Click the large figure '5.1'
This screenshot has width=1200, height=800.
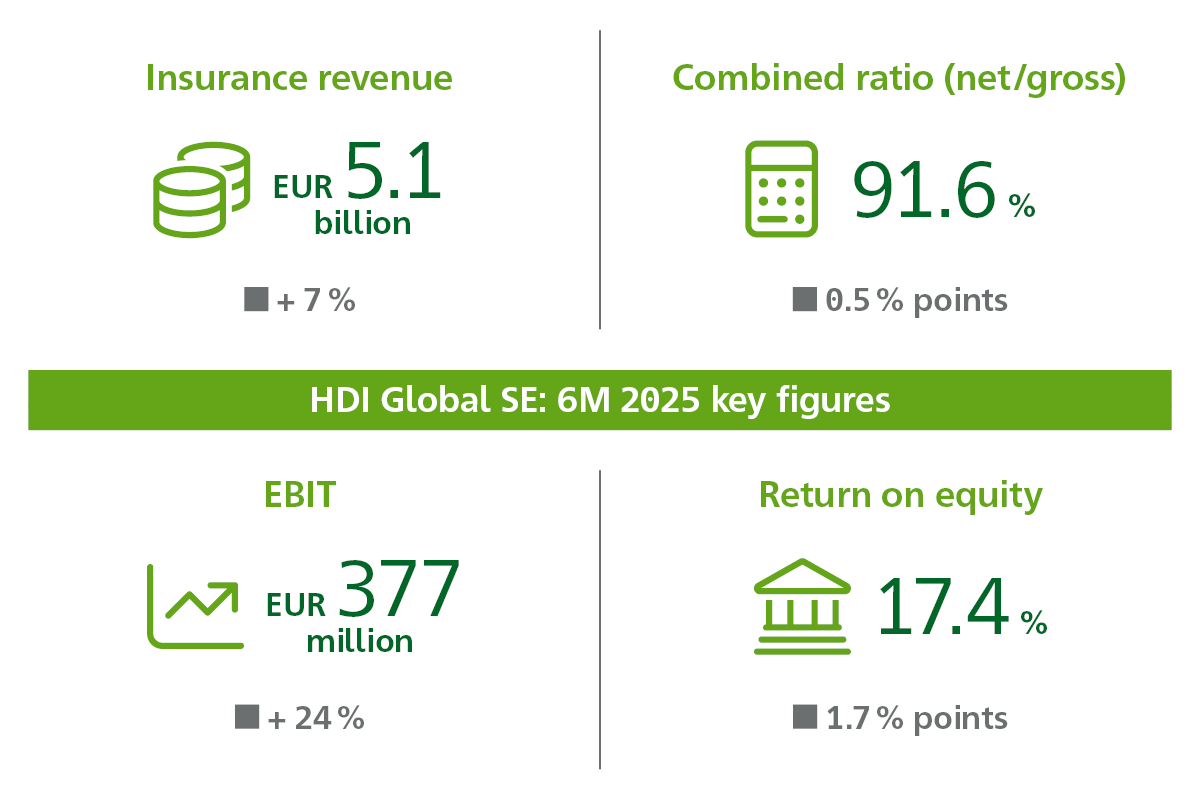pos(393,170)
